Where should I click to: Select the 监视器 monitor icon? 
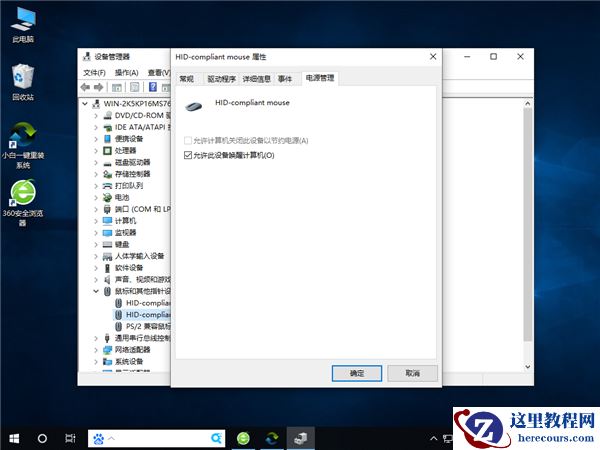pyautogui.click(x=108, y=233)
